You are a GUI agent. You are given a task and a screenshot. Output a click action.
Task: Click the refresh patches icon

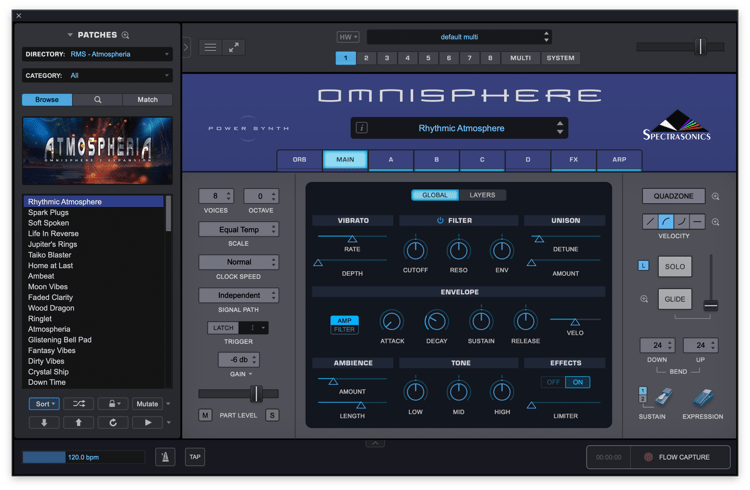click(113, 423)
